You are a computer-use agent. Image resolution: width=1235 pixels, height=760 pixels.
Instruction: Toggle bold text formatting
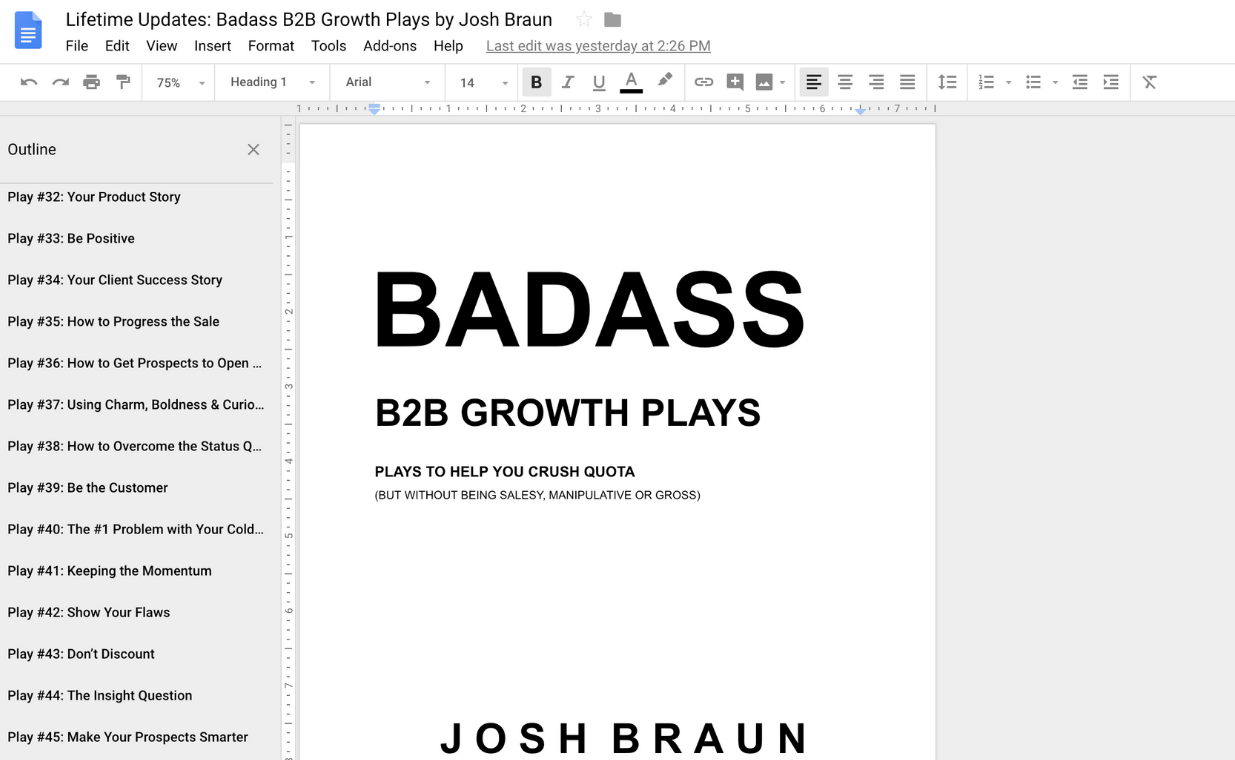click(537, 81)
